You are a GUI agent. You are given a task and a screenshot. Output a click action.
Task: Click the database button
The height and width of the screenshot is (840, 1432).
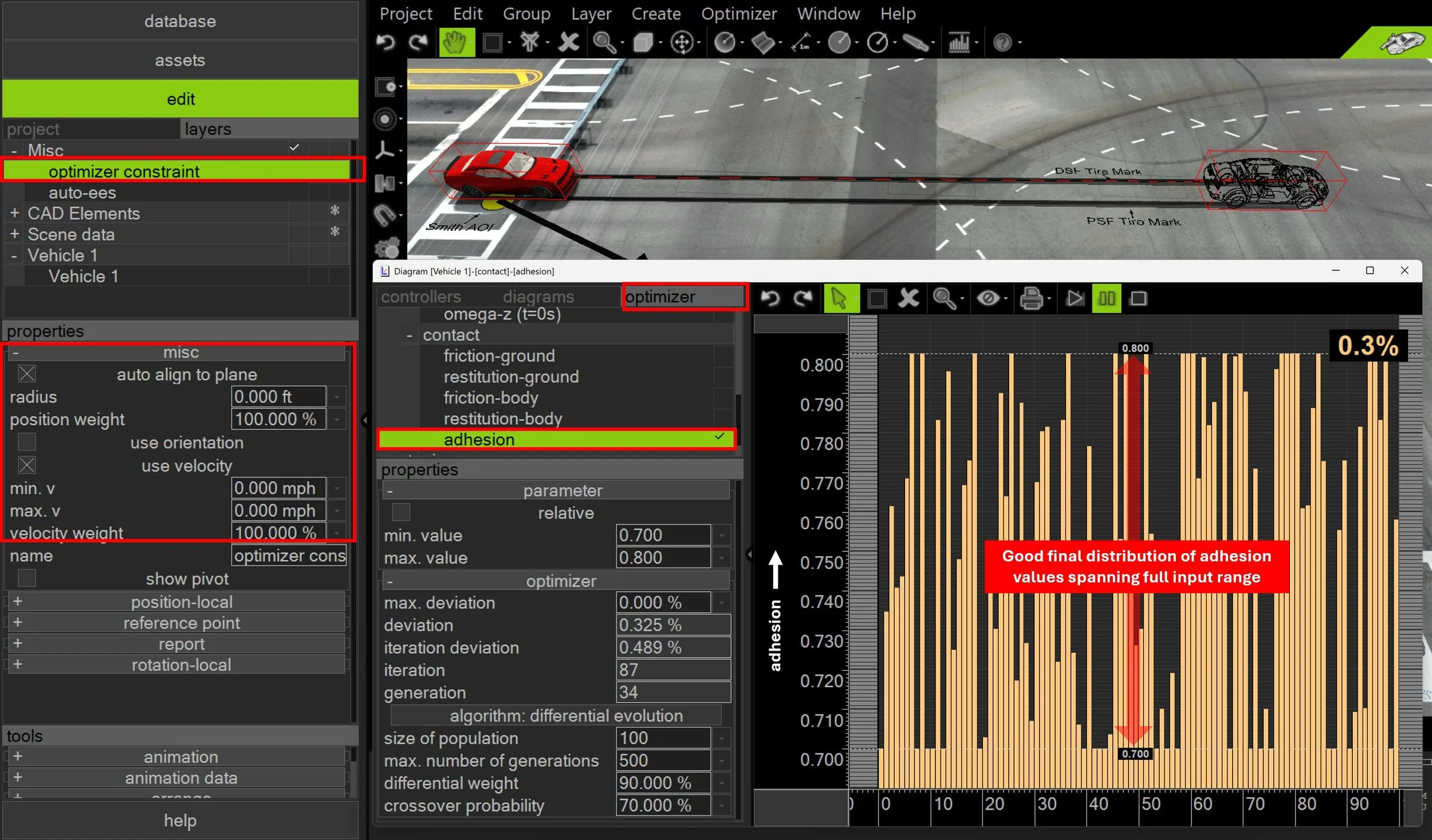[180, 21]
